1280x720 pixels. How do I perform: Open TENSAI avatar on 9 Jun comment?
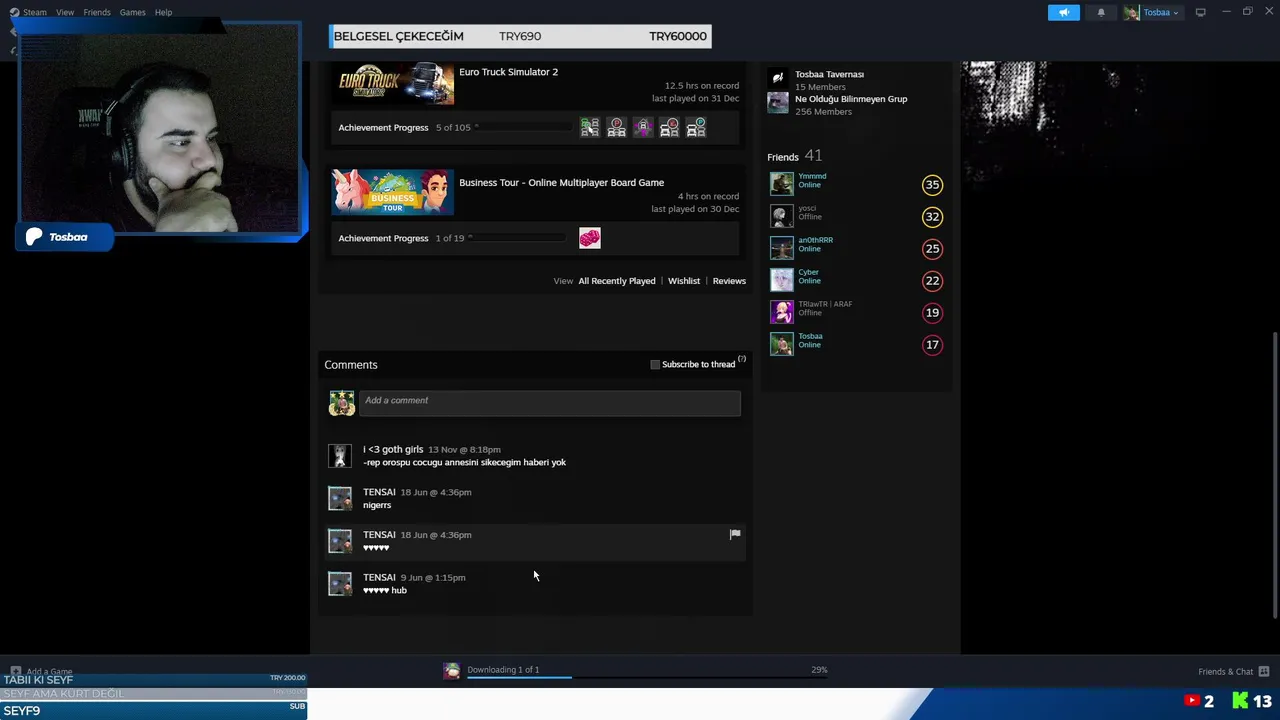click(340, 583)
